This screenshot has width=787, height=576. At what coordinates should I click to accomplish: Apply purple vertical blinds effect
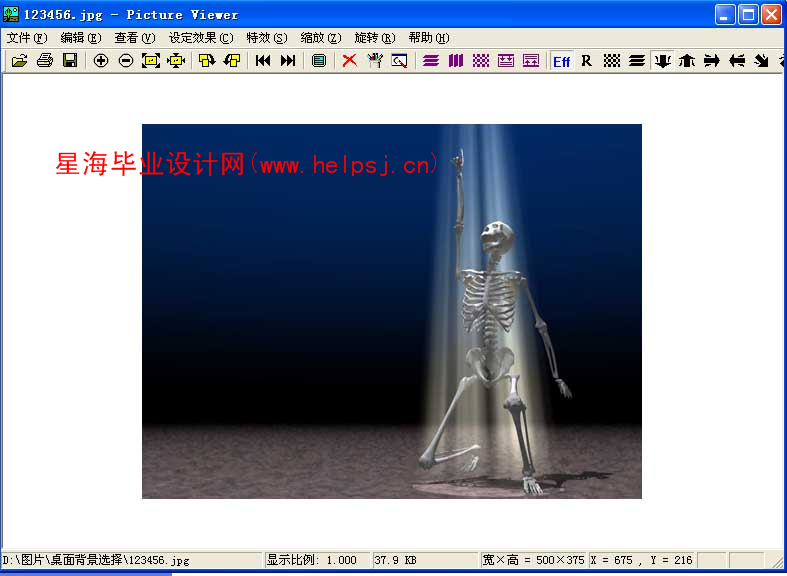(456, 61)
